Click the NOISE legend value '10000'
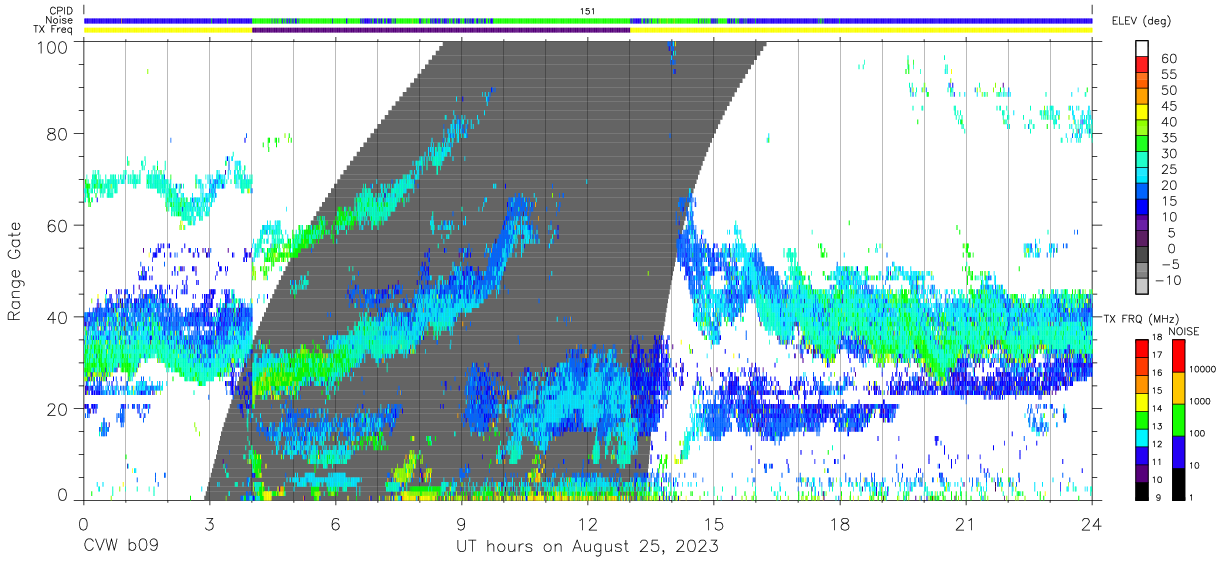 click(1205, 370)
